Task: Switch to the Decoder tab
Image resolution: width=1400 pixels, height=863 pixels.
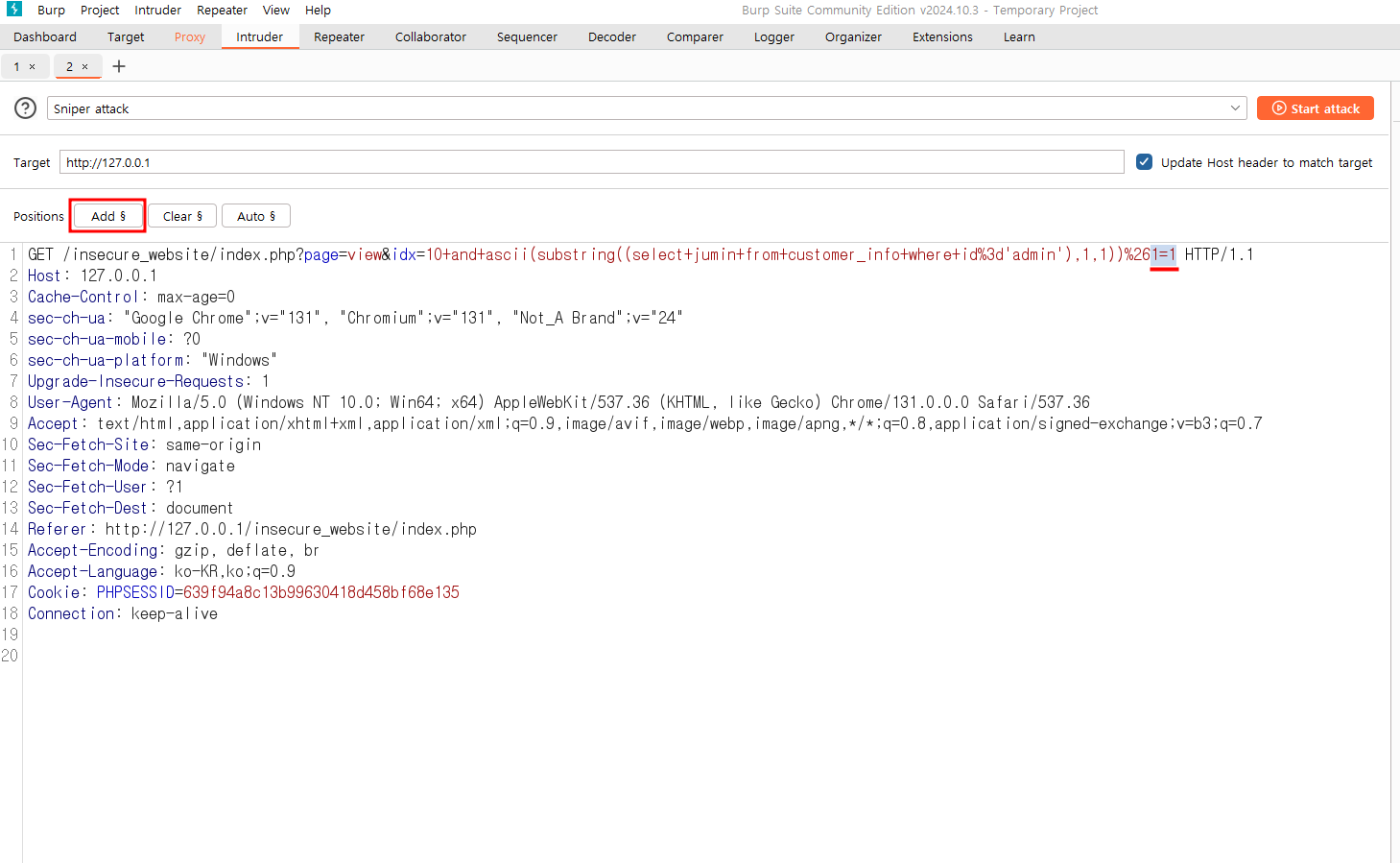Action: [612, 37]
